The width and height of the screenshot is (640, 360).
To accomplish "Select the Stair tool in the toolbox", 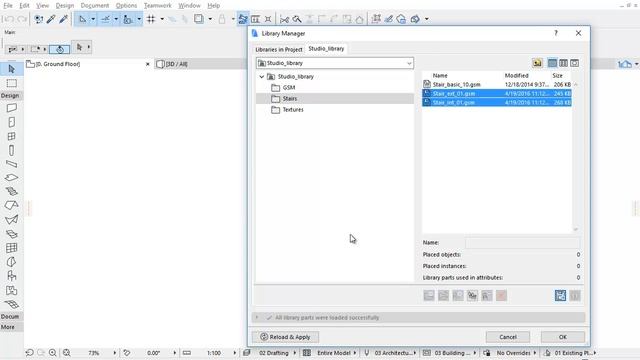I will [11, 191].
